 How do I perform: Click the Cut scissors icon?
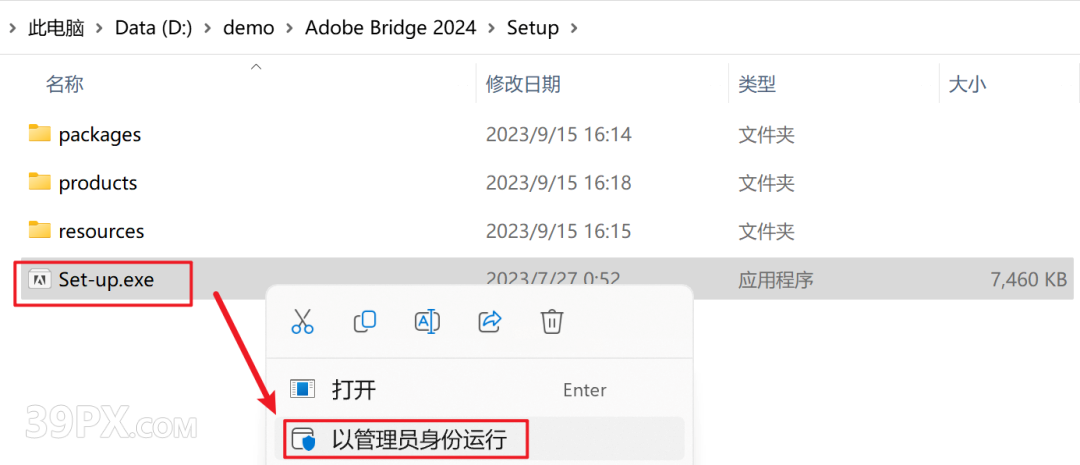[x=302, y=321]
